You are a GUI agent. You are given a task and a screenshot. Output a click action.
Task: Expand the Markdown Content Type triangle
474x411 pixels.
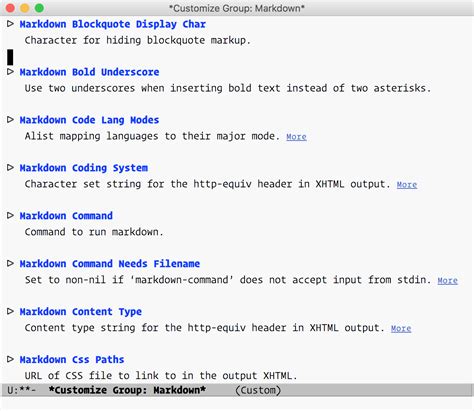coord(10,311)
